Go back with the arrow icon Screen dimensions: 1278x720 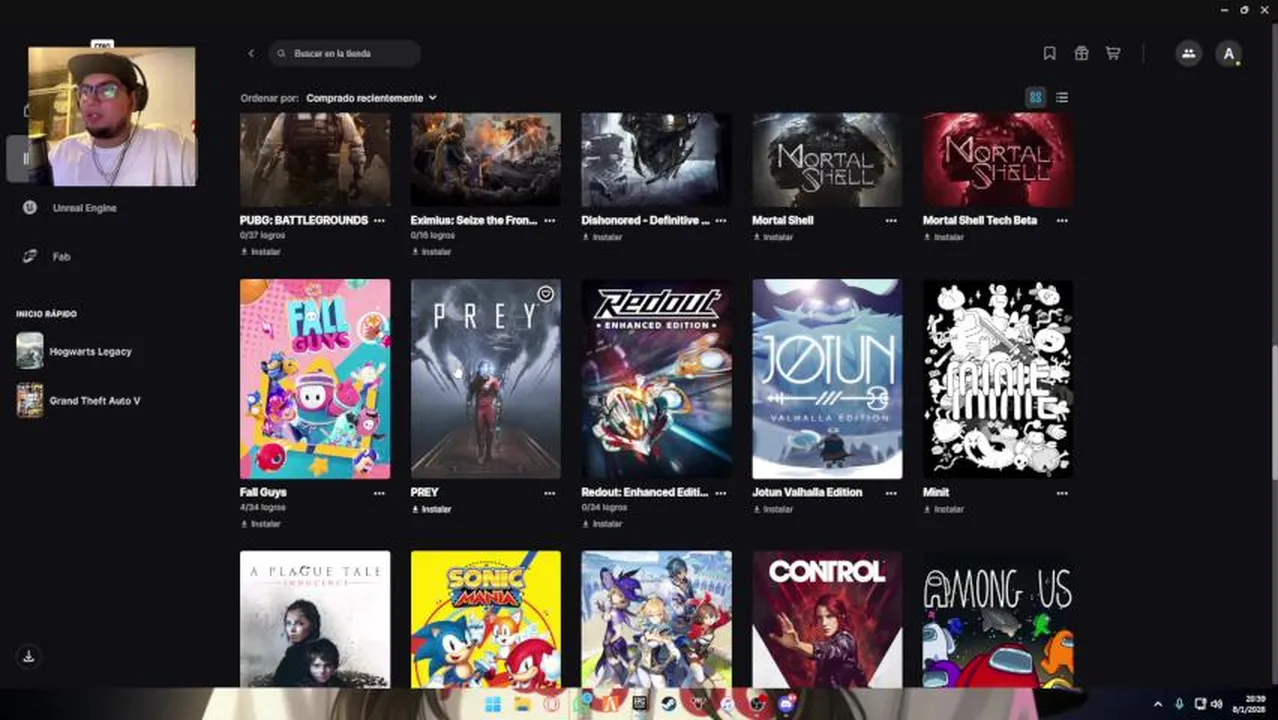251,53
